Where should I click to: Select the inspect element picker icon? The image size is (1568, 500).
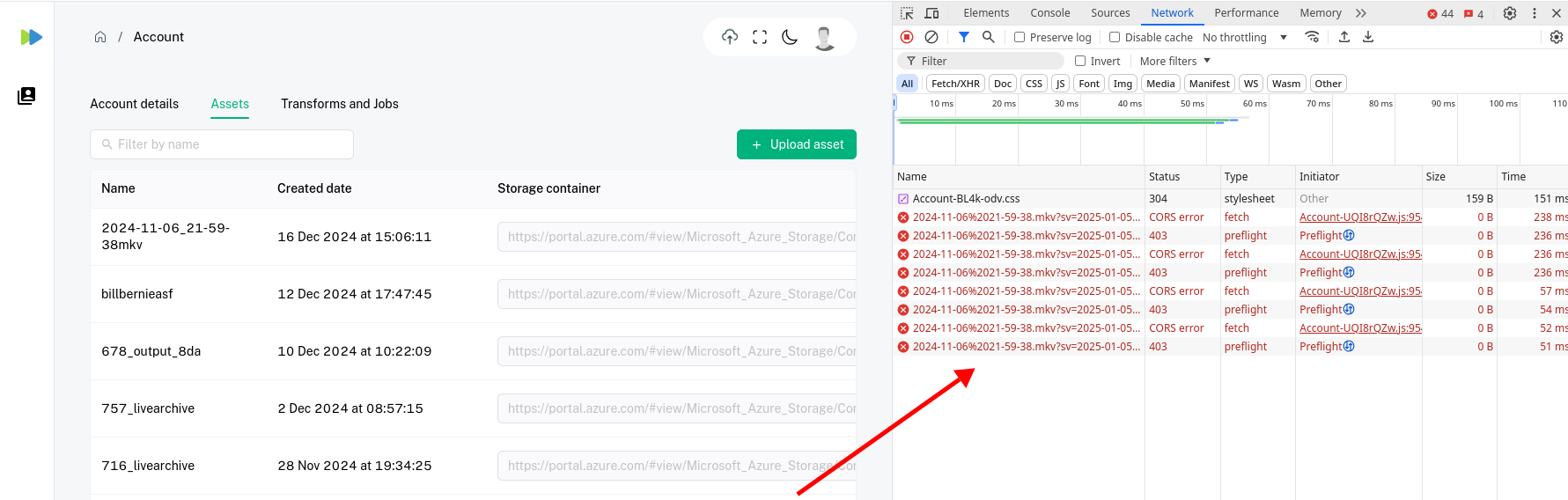(x=907, y=13)
